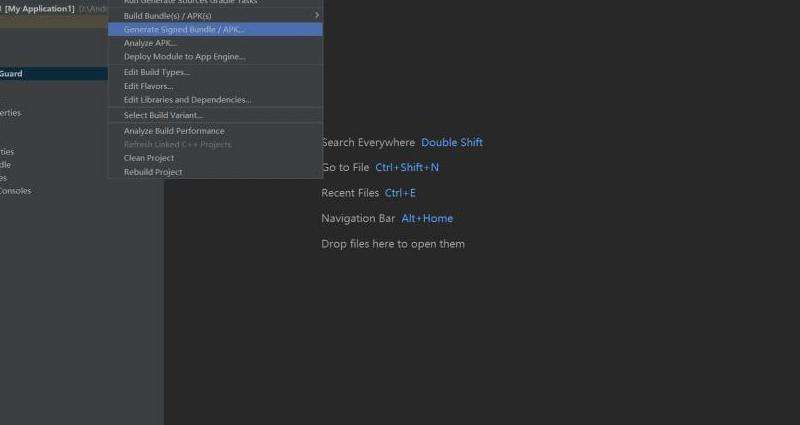This screenshot has width=800, height=425.
Task: Click Select Build Variant...
Action: (x=215, y=115)
